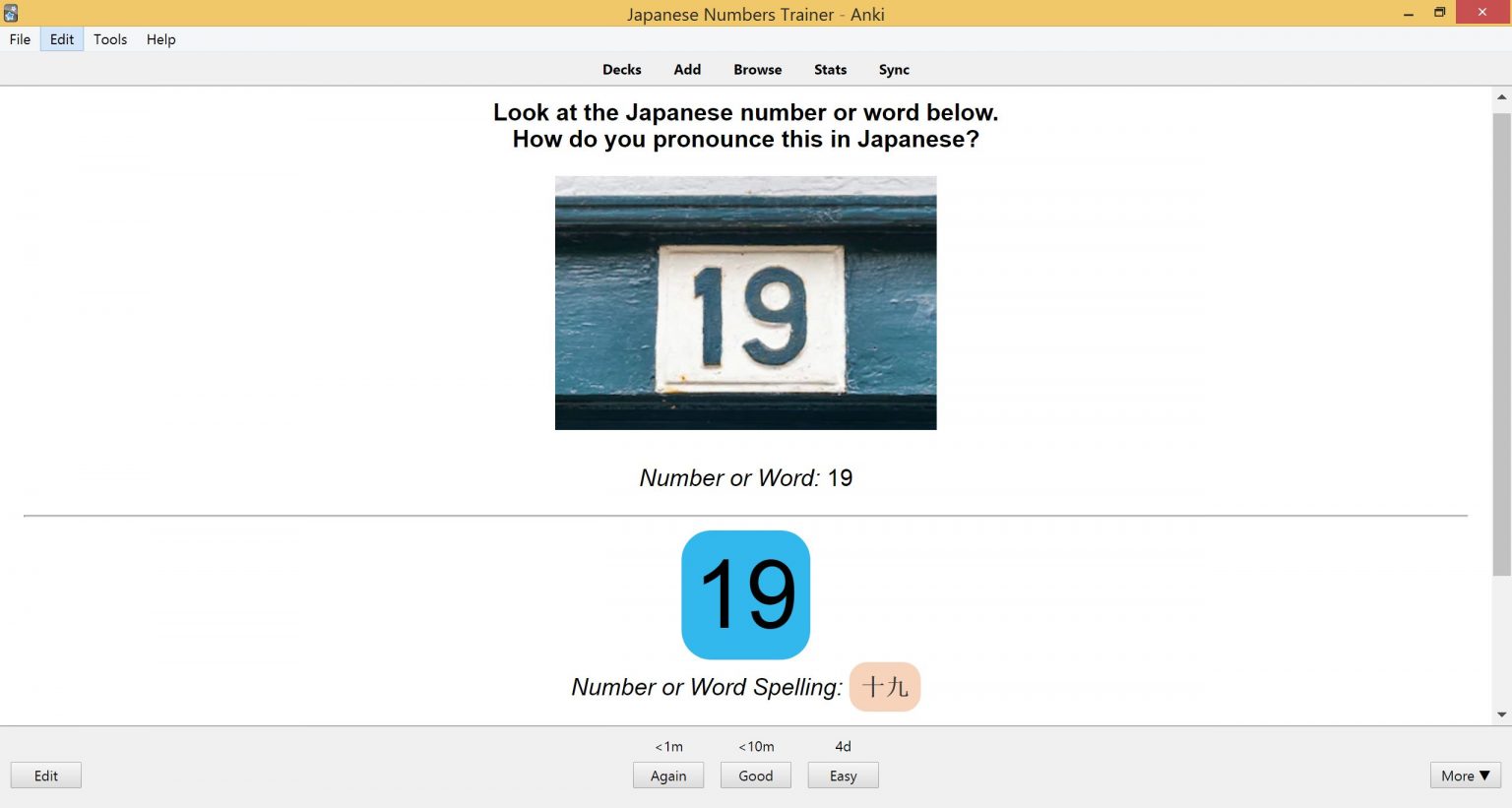Click the scrollbar up arrow

point(1501,95)
